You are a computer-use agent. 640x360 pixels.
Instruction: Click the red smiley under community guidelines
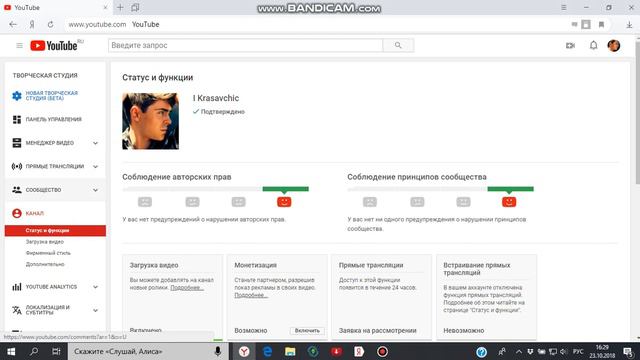509,202
